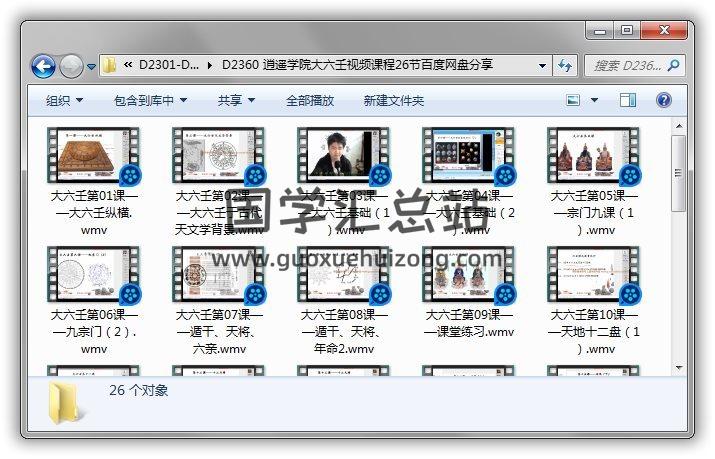Viewport: 715px width, 459px height.
Task: Click file name 大六壬第05课——宗门九课(1).wmv
Action: (x=595, y=213)
